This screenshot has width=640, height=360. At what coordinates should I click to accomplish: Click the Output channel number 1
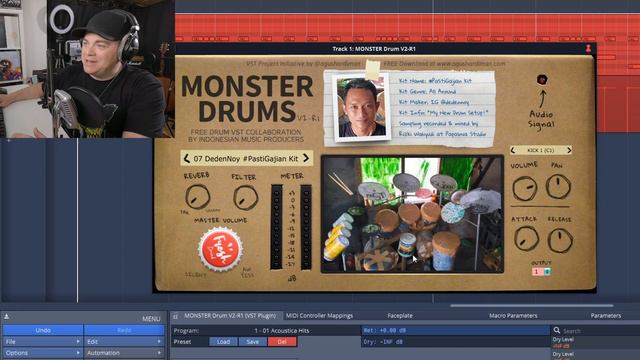[x=537, y=271]
